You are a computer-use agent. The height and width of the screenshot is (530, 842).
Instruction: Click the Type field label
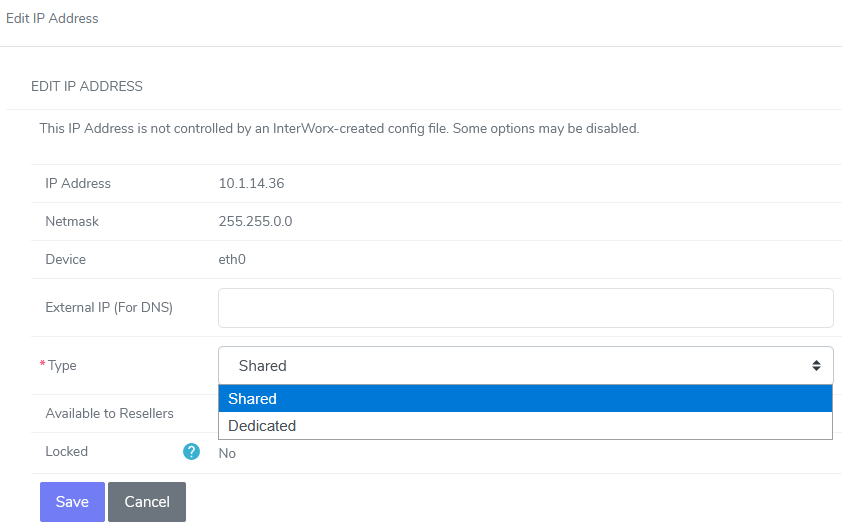click(x=62, y=366)
